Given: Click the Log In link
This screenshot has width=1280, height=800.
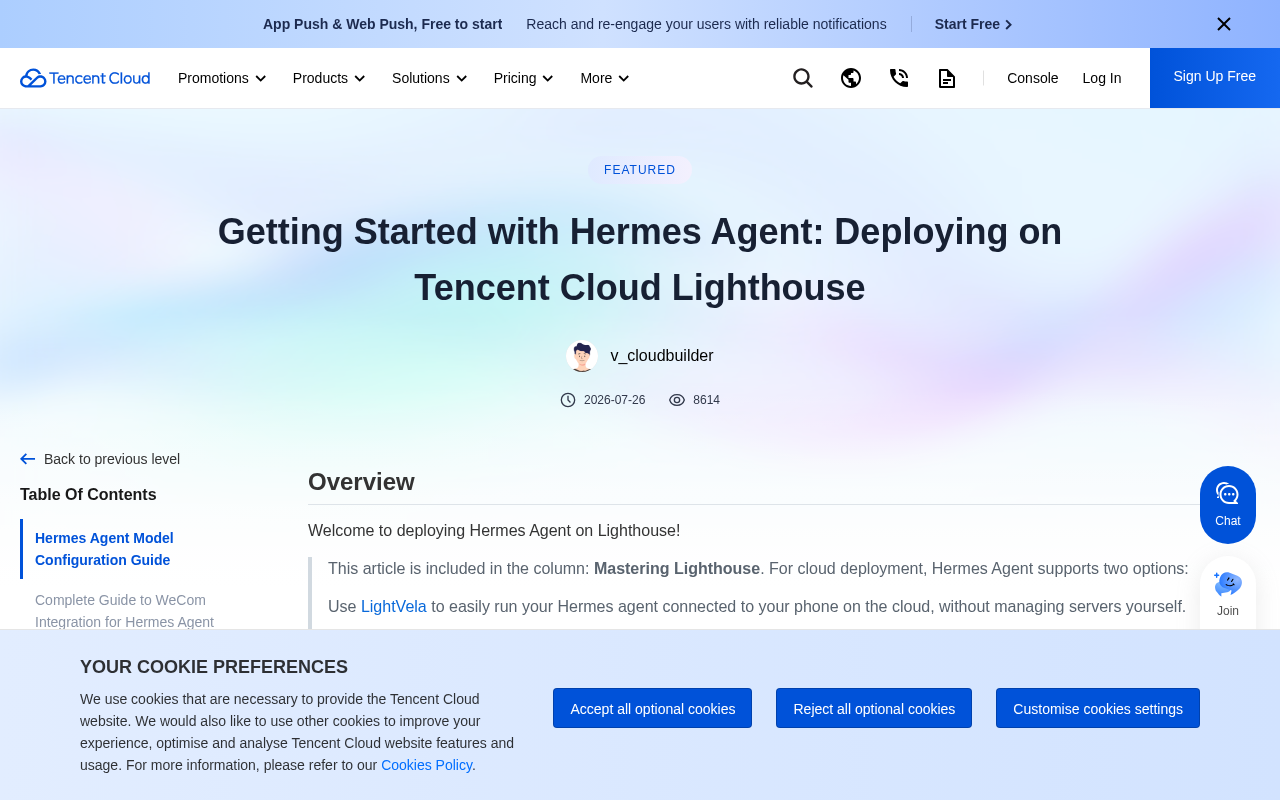Looking at the screenshot, I should click(x=1102, y=78).
